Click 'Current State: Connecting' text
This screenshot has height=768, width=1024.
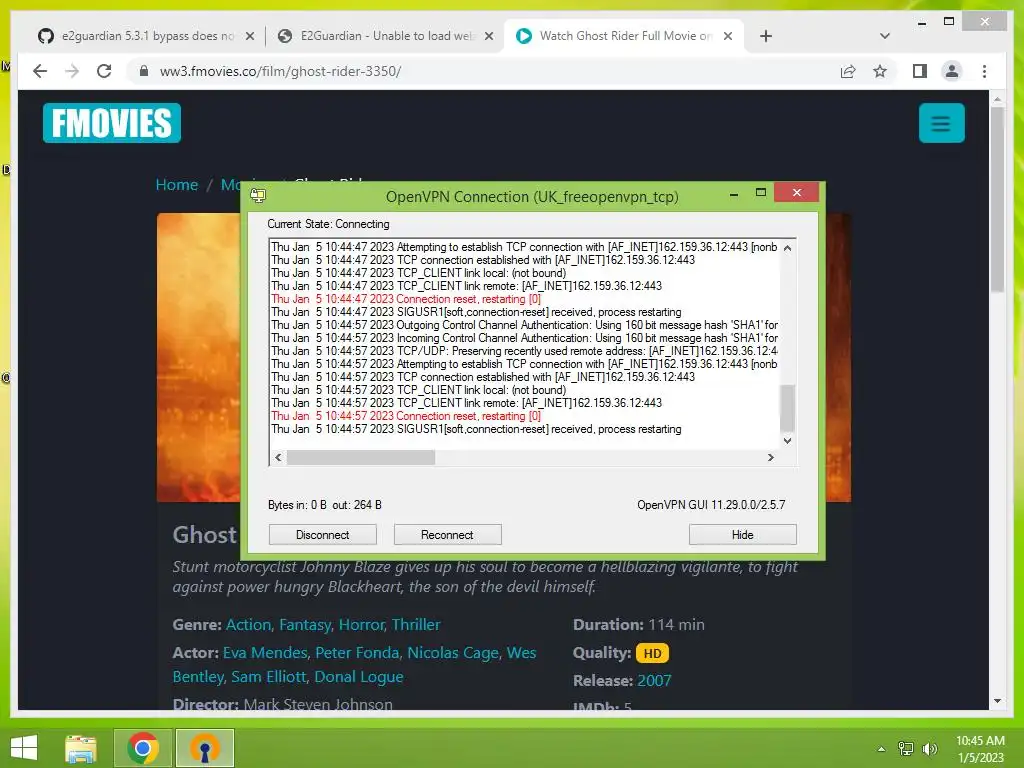pos(328,224)
